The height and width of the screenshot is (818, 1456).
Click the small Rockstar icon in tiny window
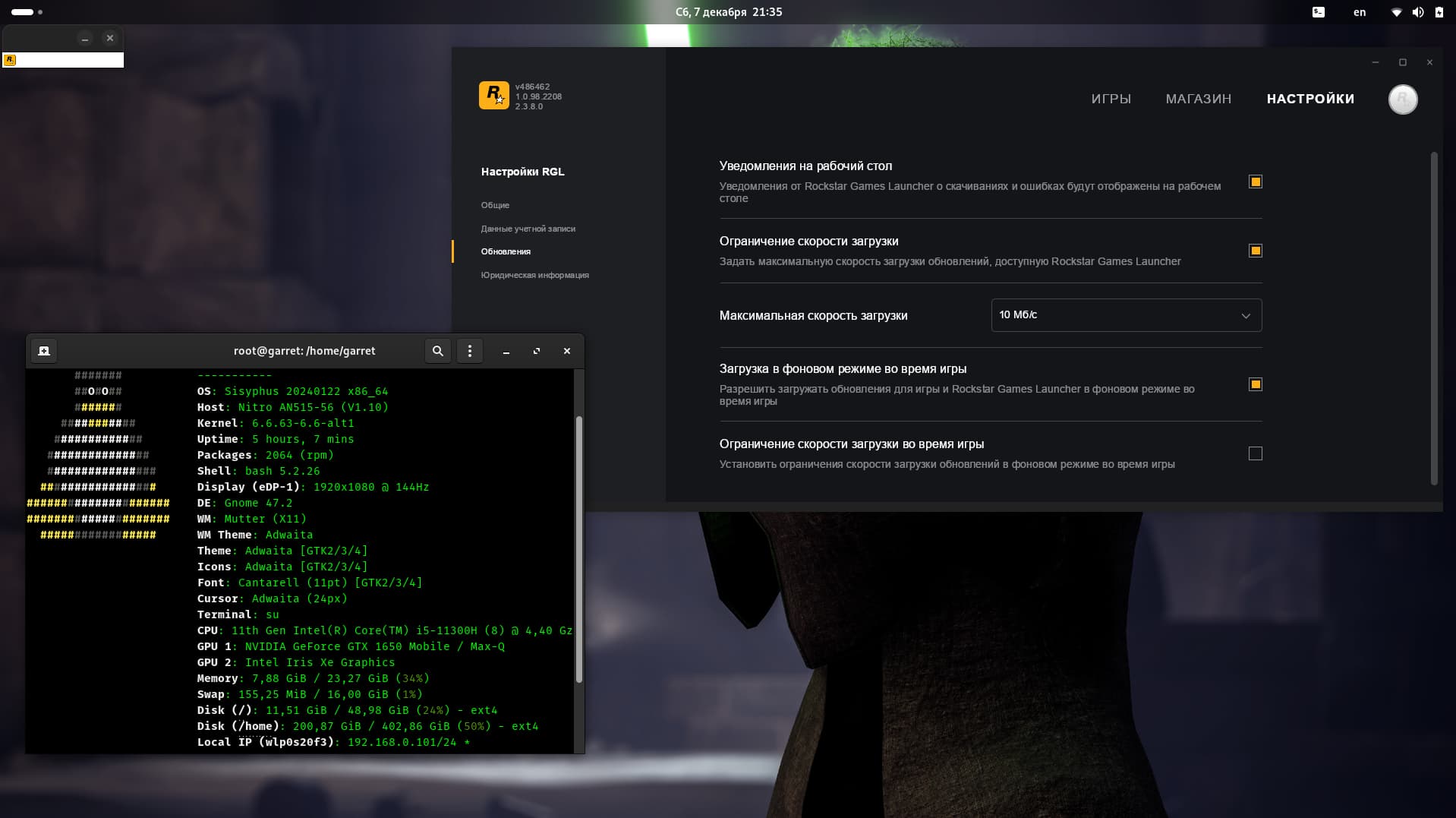tap(10, 60)
